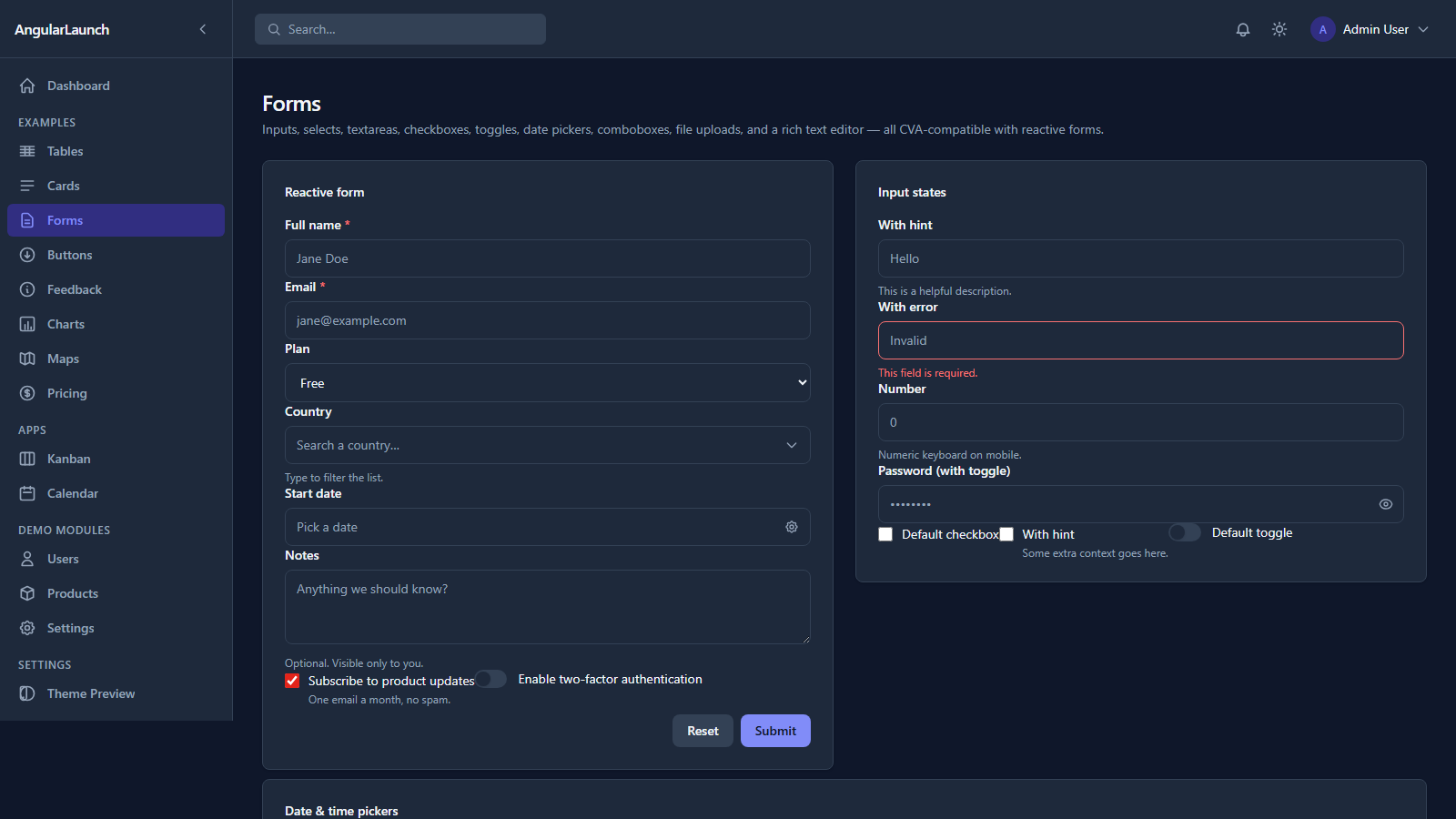Click the Feedback info icon
This screenshot has height=819, width=1456.
27,289
